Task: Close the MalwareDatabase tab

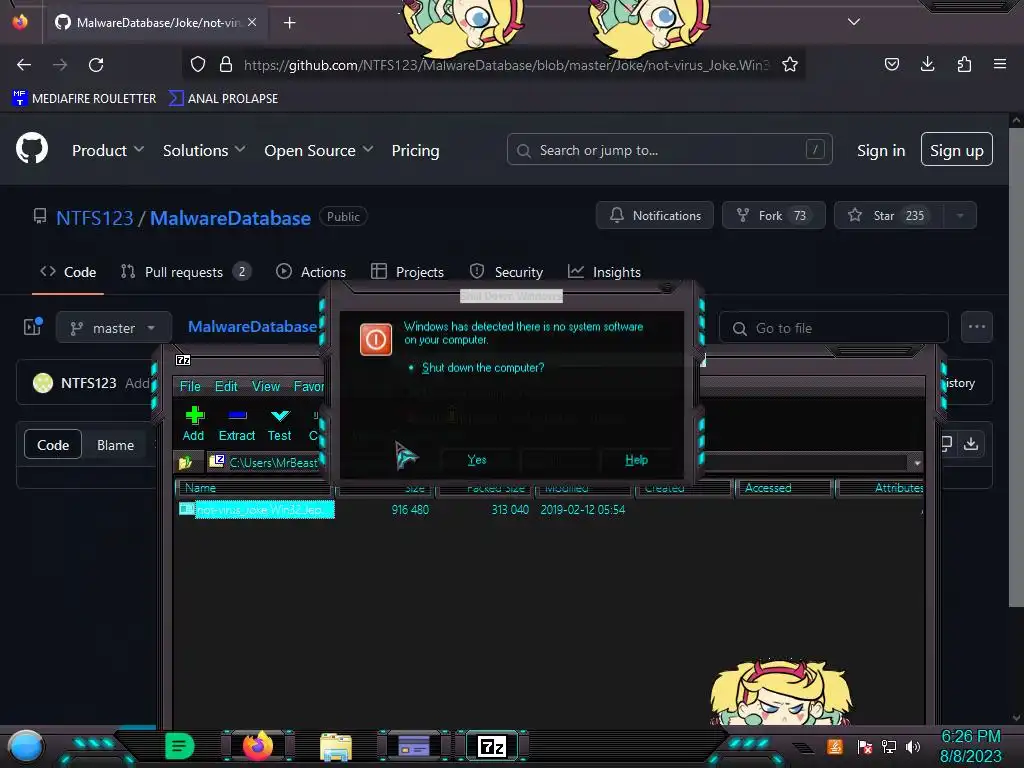Action: click(252, 22)
